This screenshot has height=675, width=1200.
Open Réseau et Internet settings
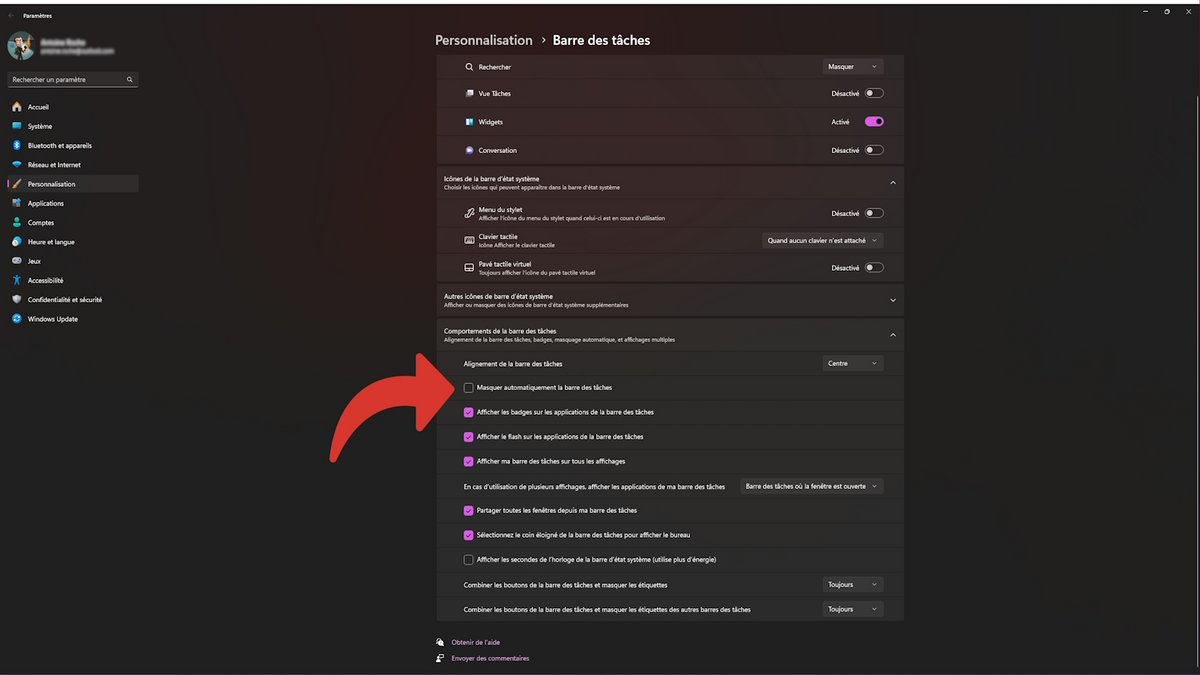[73, 165]
